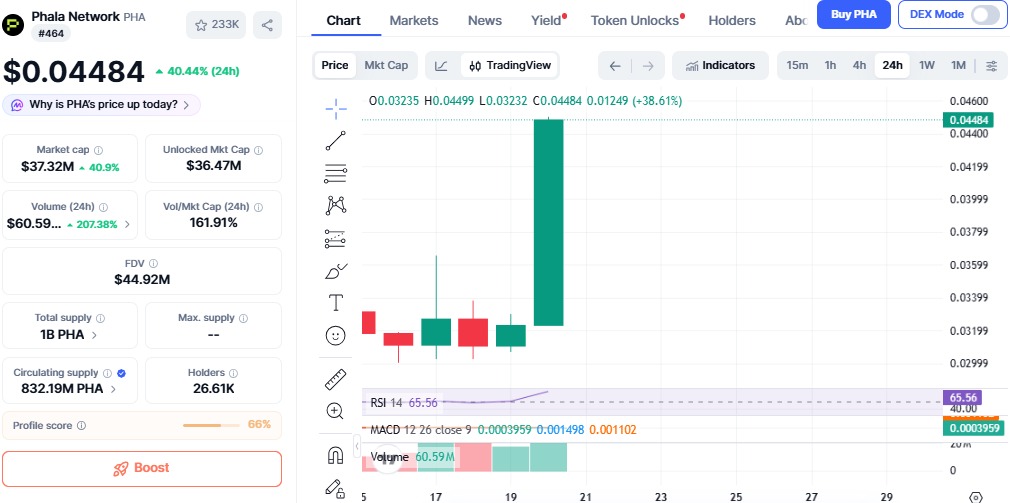Click Unlocked Mkt Cap info icon
The height and width of the screenshot is (503, 1010).
click(258, 150)
